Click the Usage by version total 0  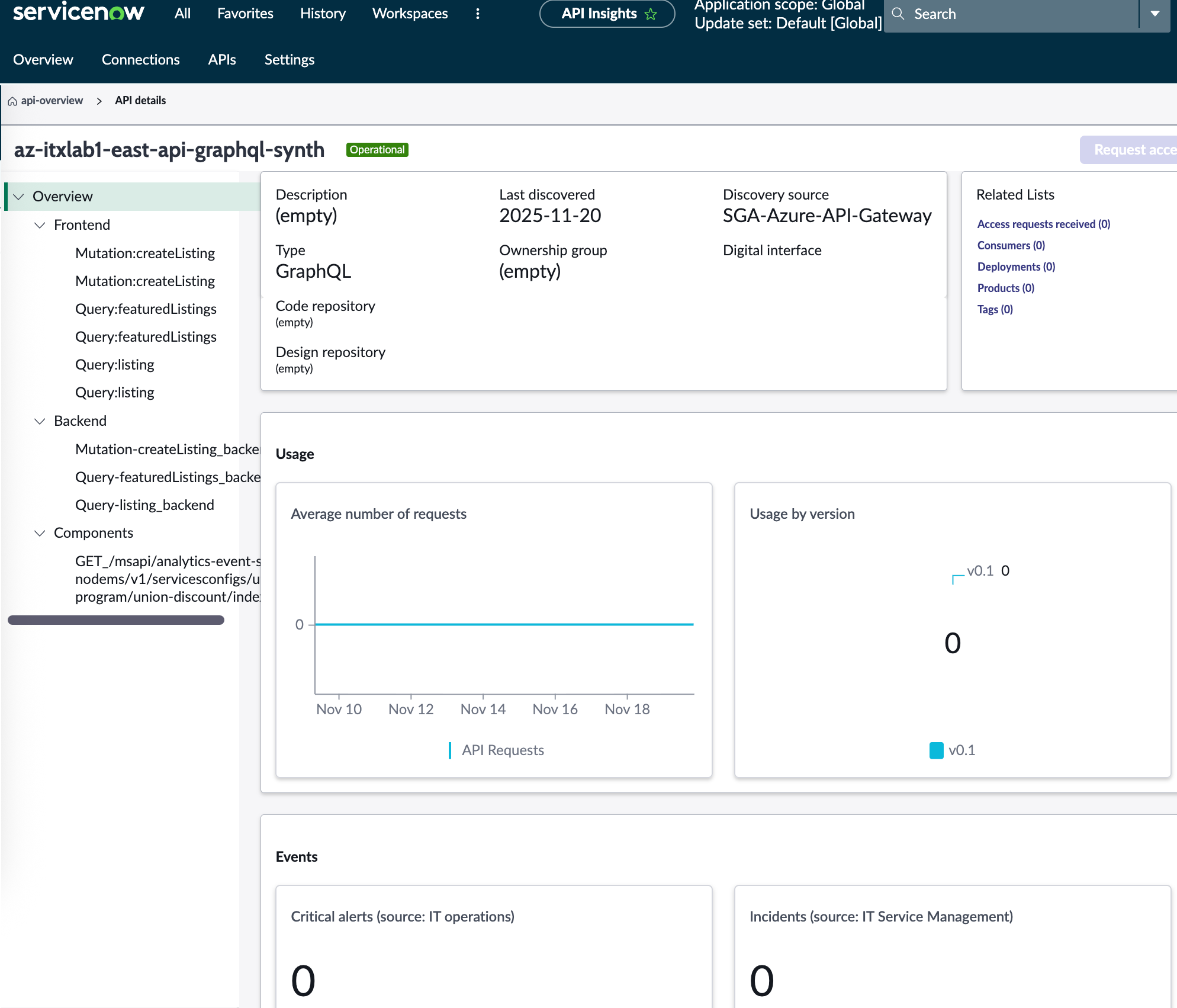point(953,643)
